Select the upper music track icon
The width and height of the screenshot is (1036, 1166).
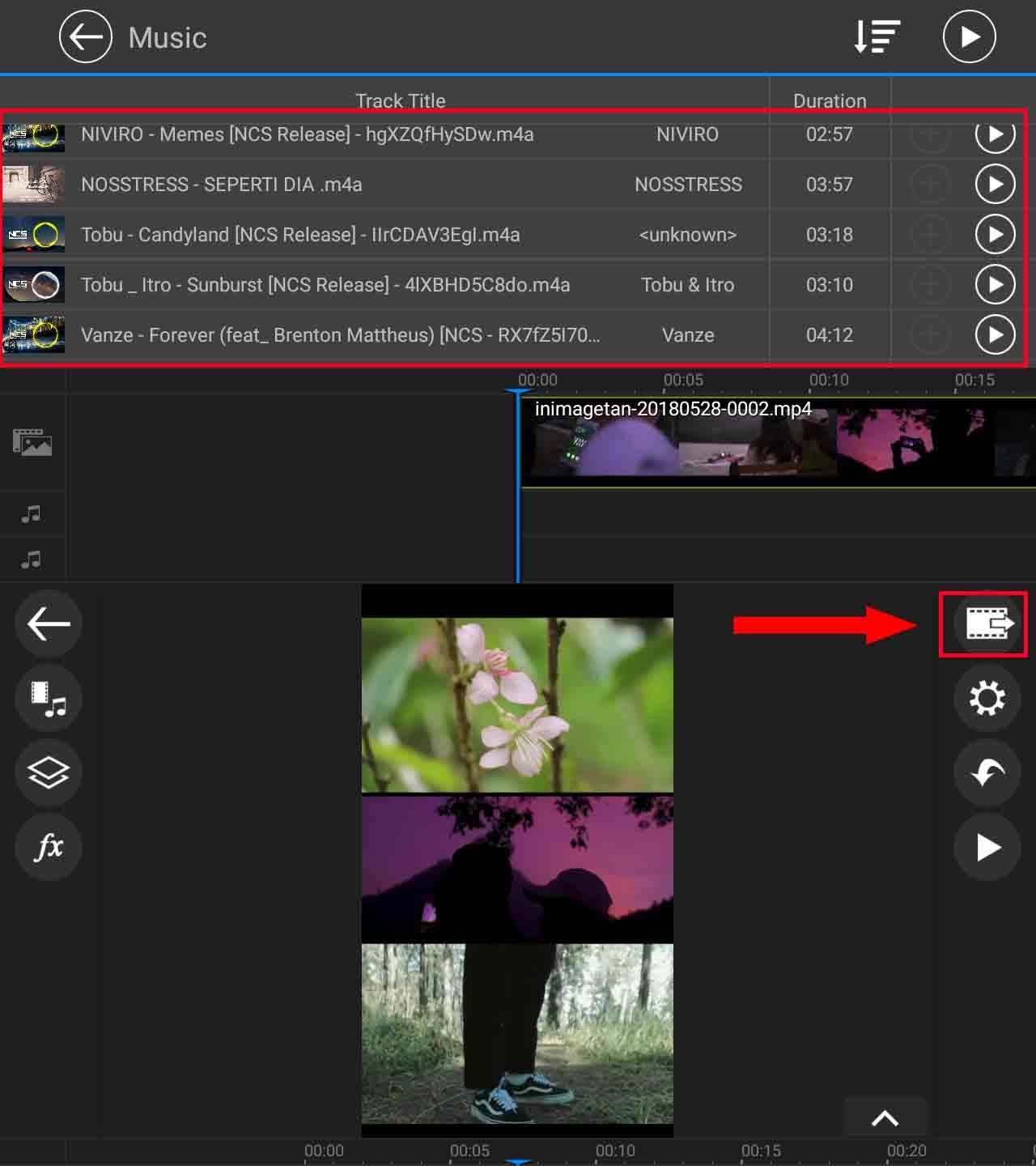pos(31,513)
